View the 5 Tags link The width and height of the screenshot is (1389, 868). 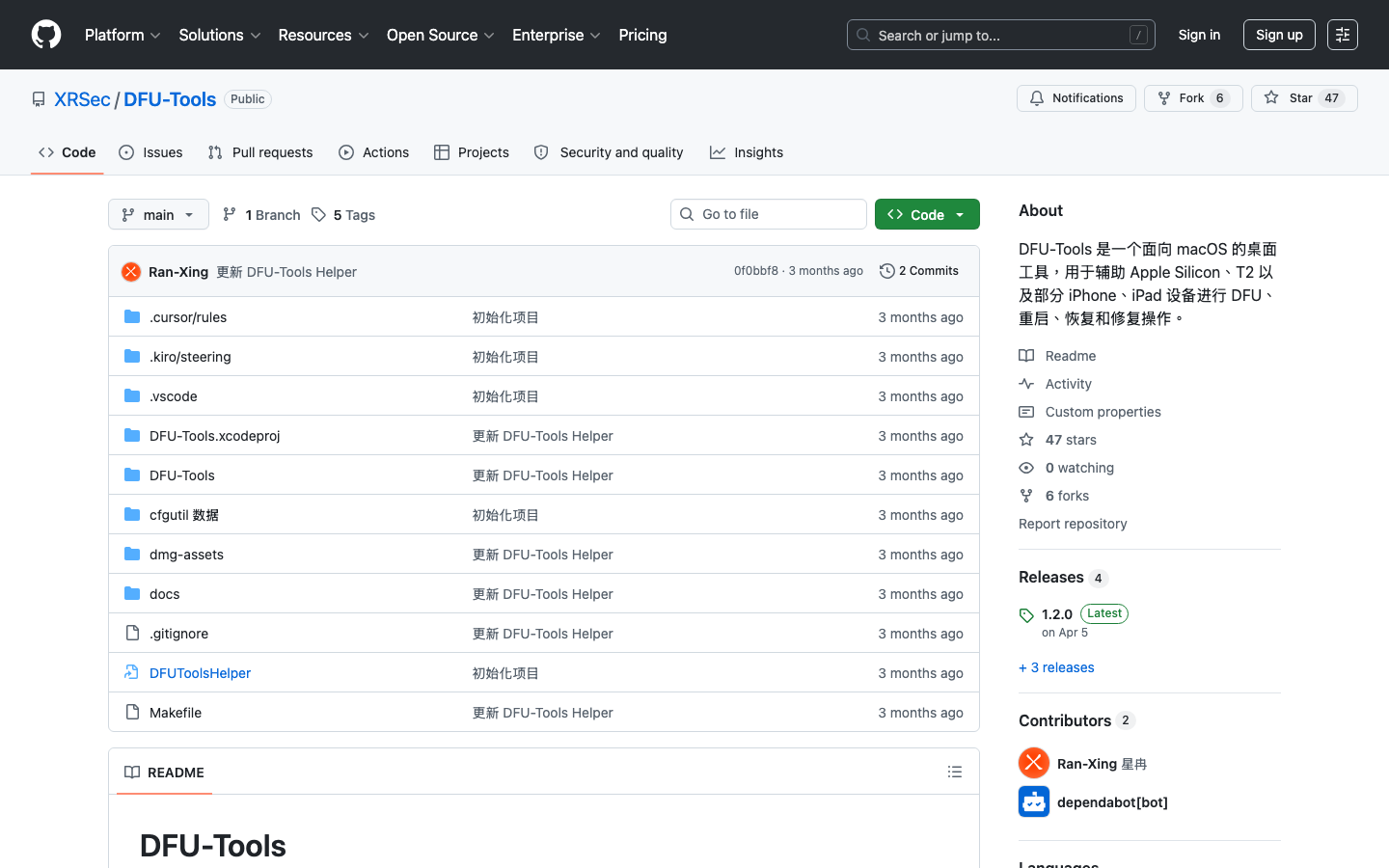(343, 214)
